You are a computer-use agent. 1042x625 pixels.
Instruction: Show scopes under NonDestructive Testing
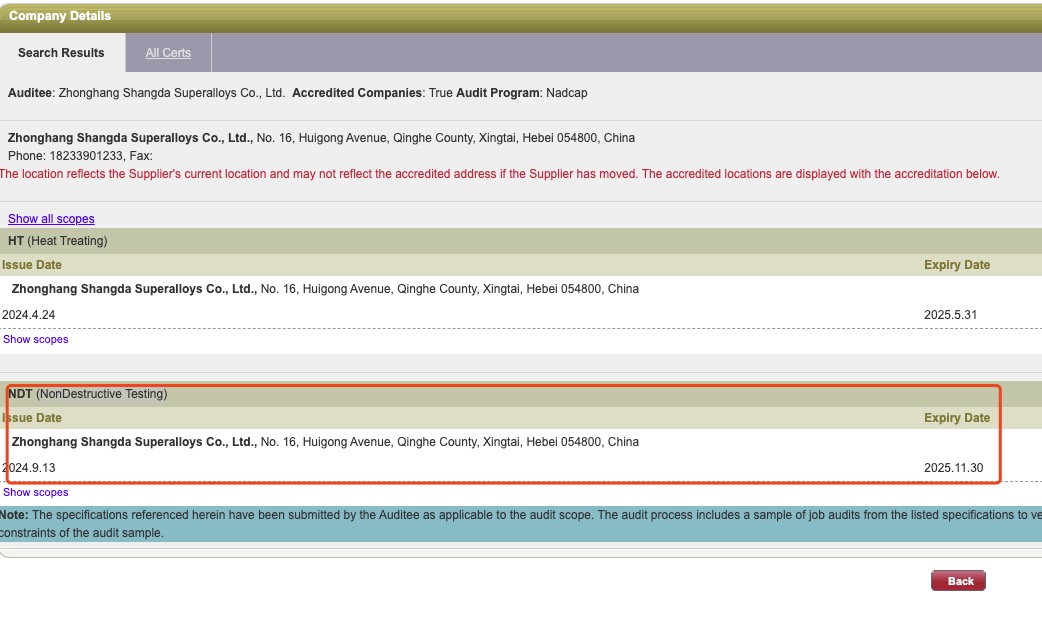tap(36, 492)
